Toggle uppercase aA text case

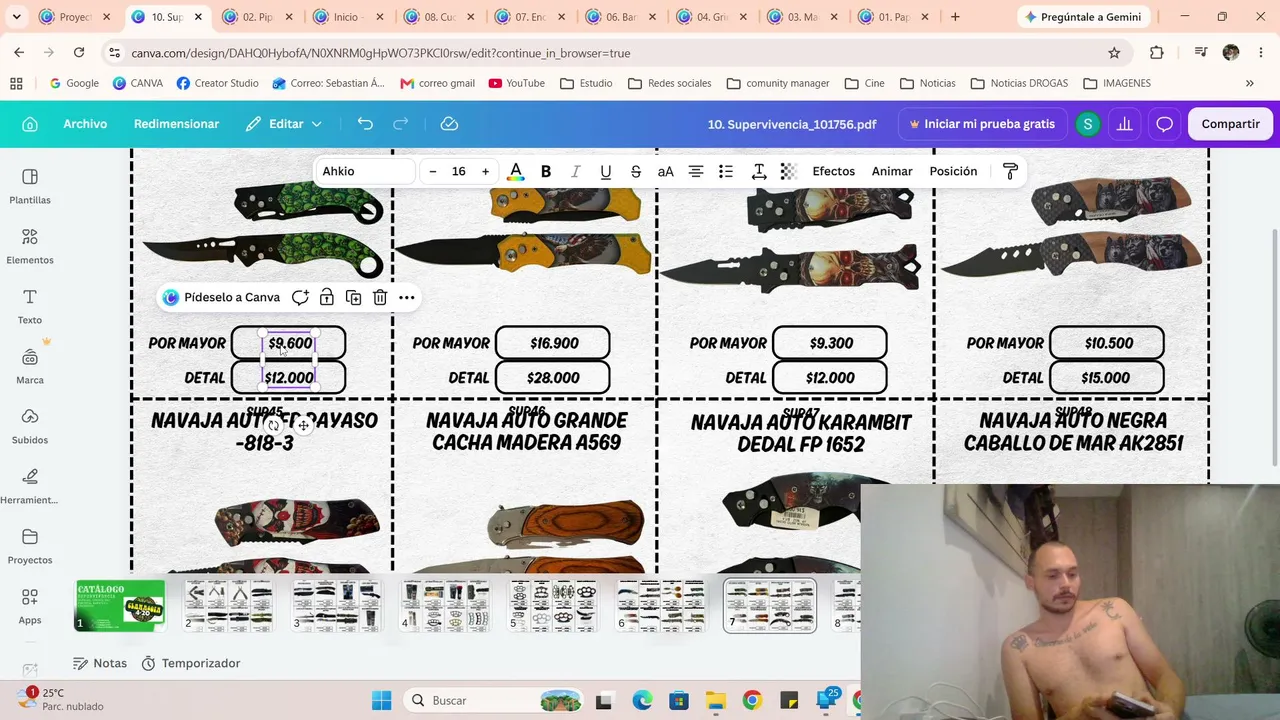tap(665, 171)
